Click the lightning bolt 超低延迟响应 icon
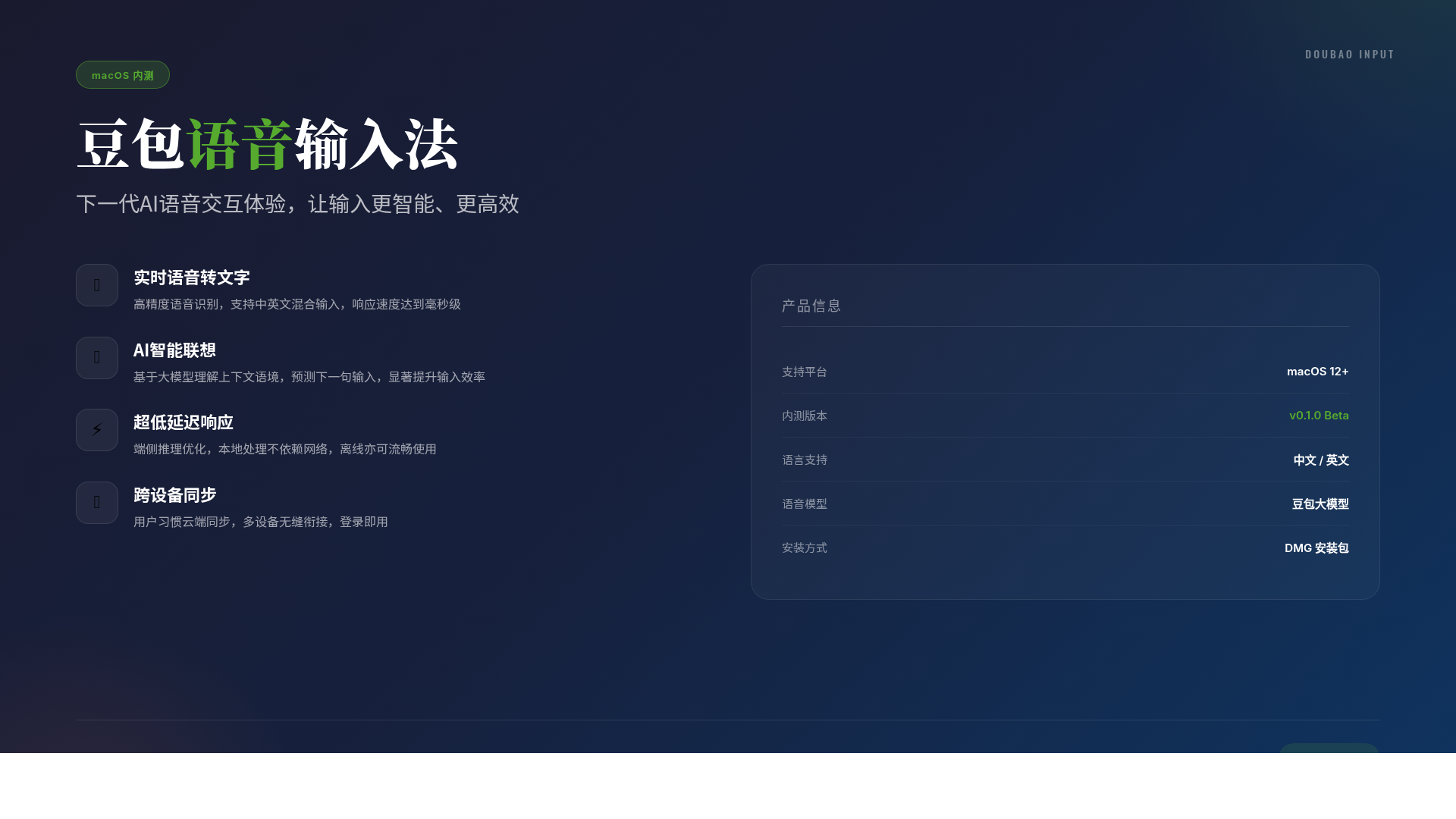This screenshot has width=1456, height=819. click(97, 430)
